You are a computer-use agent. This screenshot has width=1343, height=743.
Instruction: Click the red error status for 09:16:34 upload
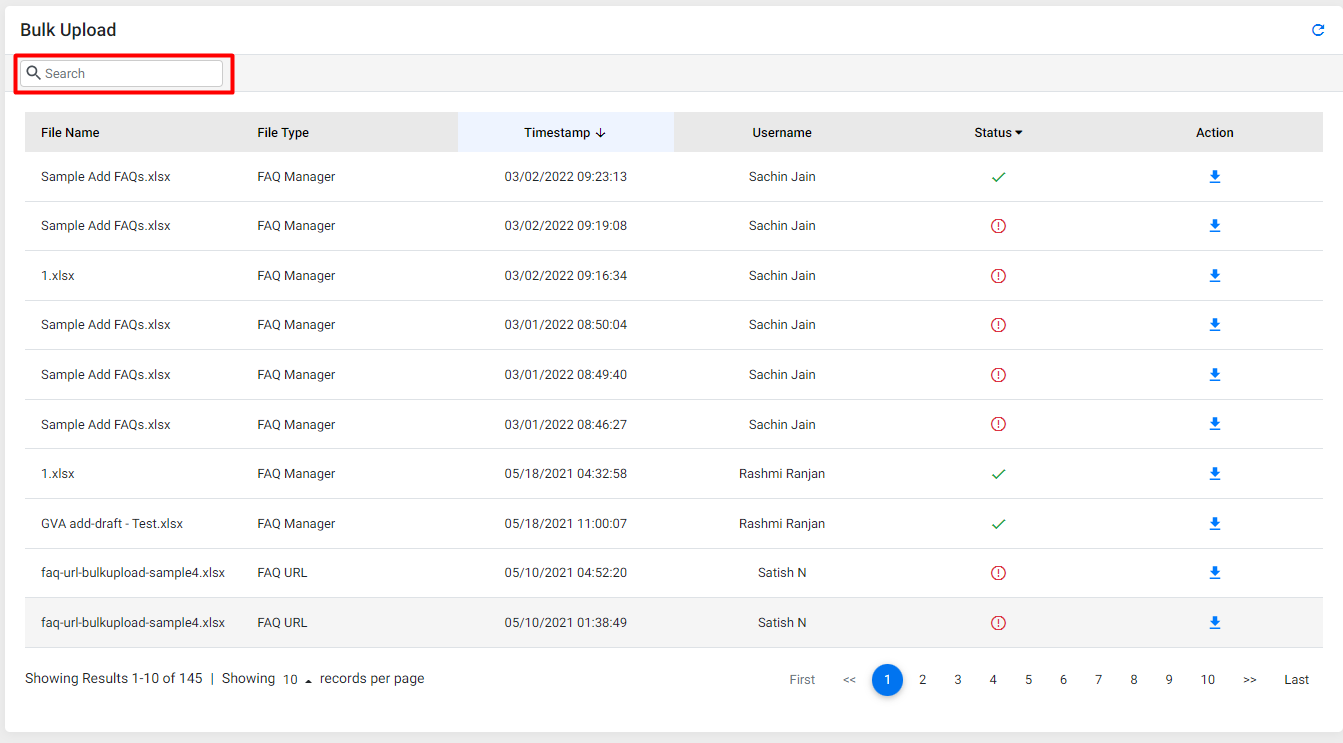998,276
